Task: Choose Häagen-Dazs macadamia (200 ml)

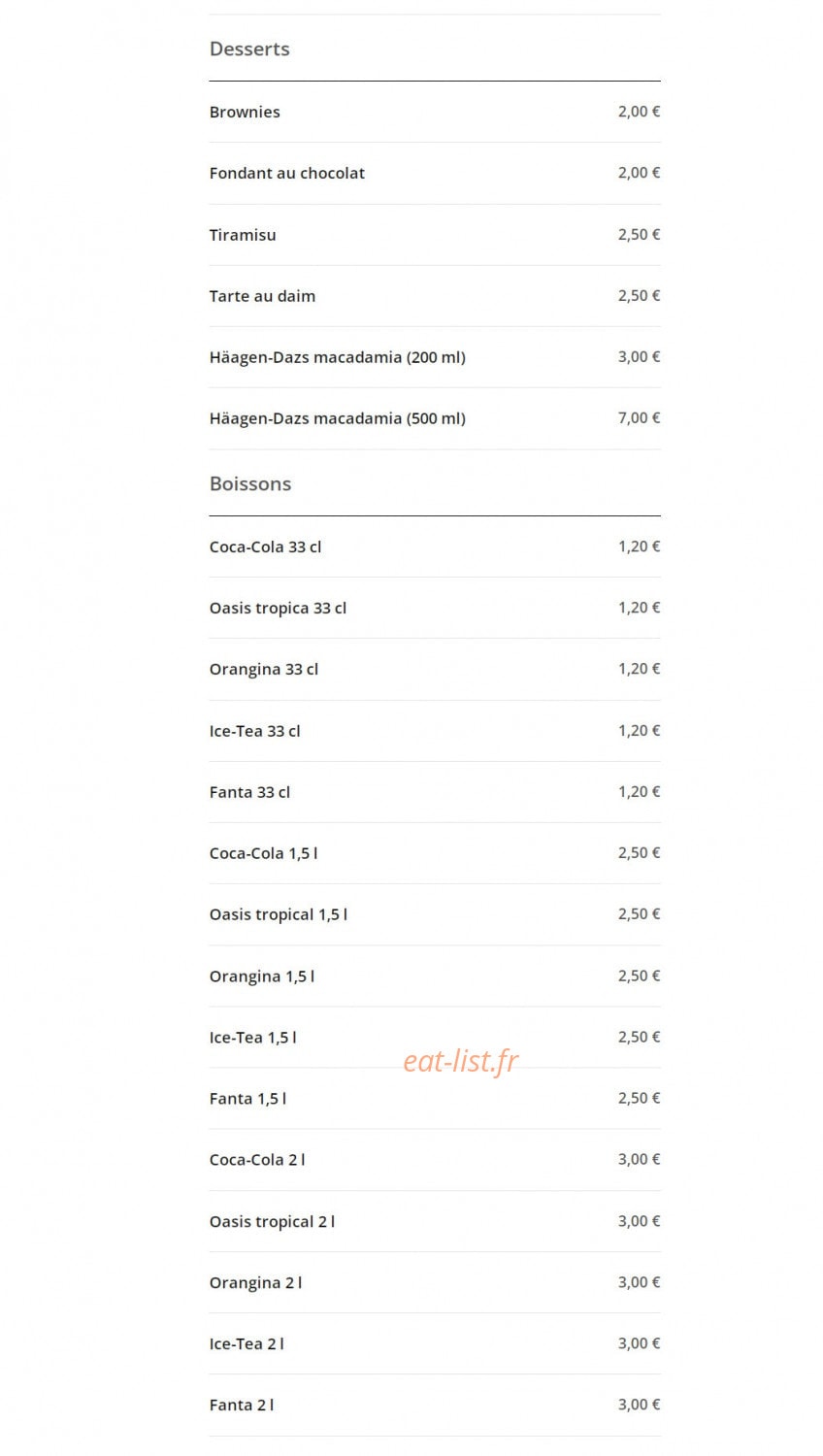Action: point(435,357)
